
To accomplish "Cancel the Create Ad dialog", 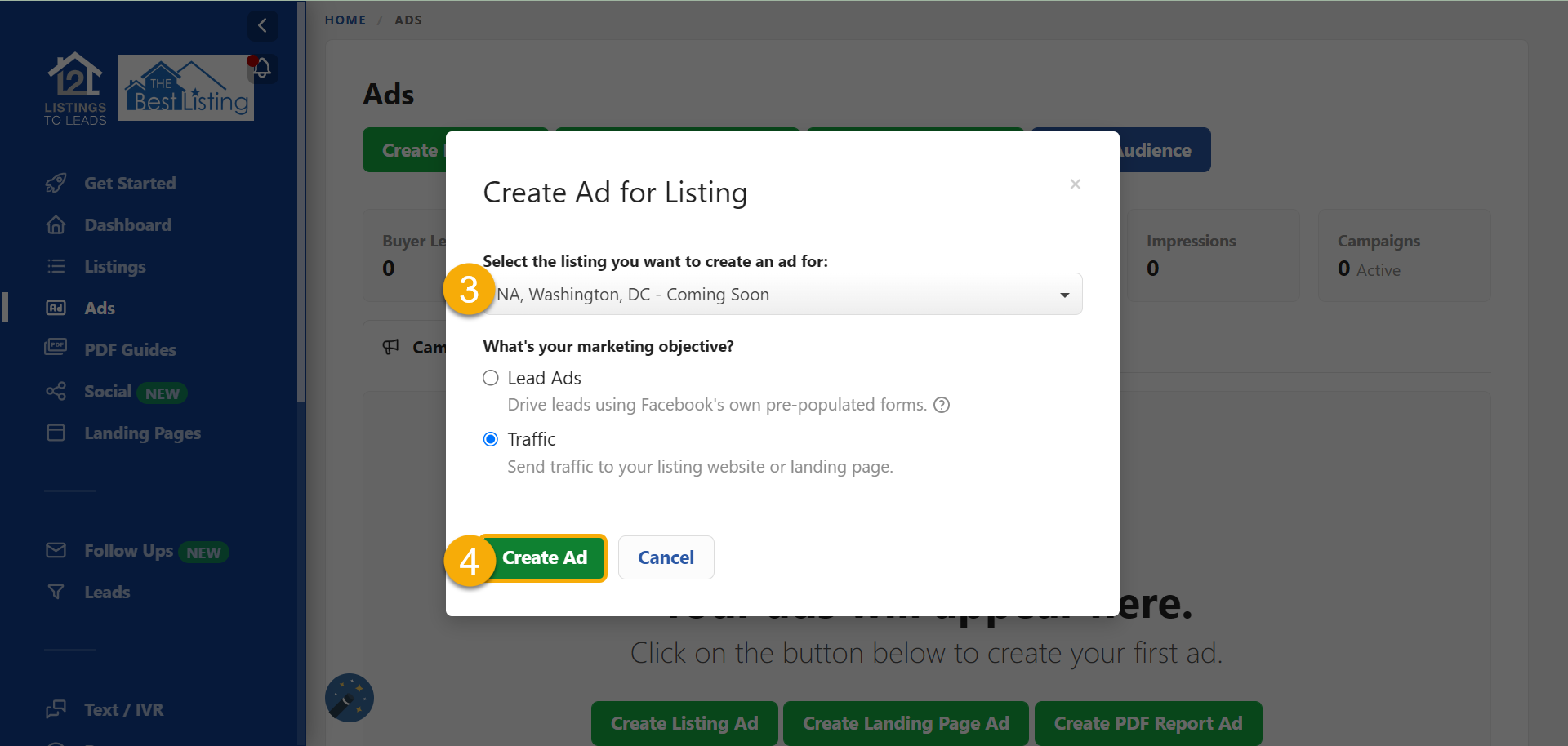I will click(x=666, y=557).
